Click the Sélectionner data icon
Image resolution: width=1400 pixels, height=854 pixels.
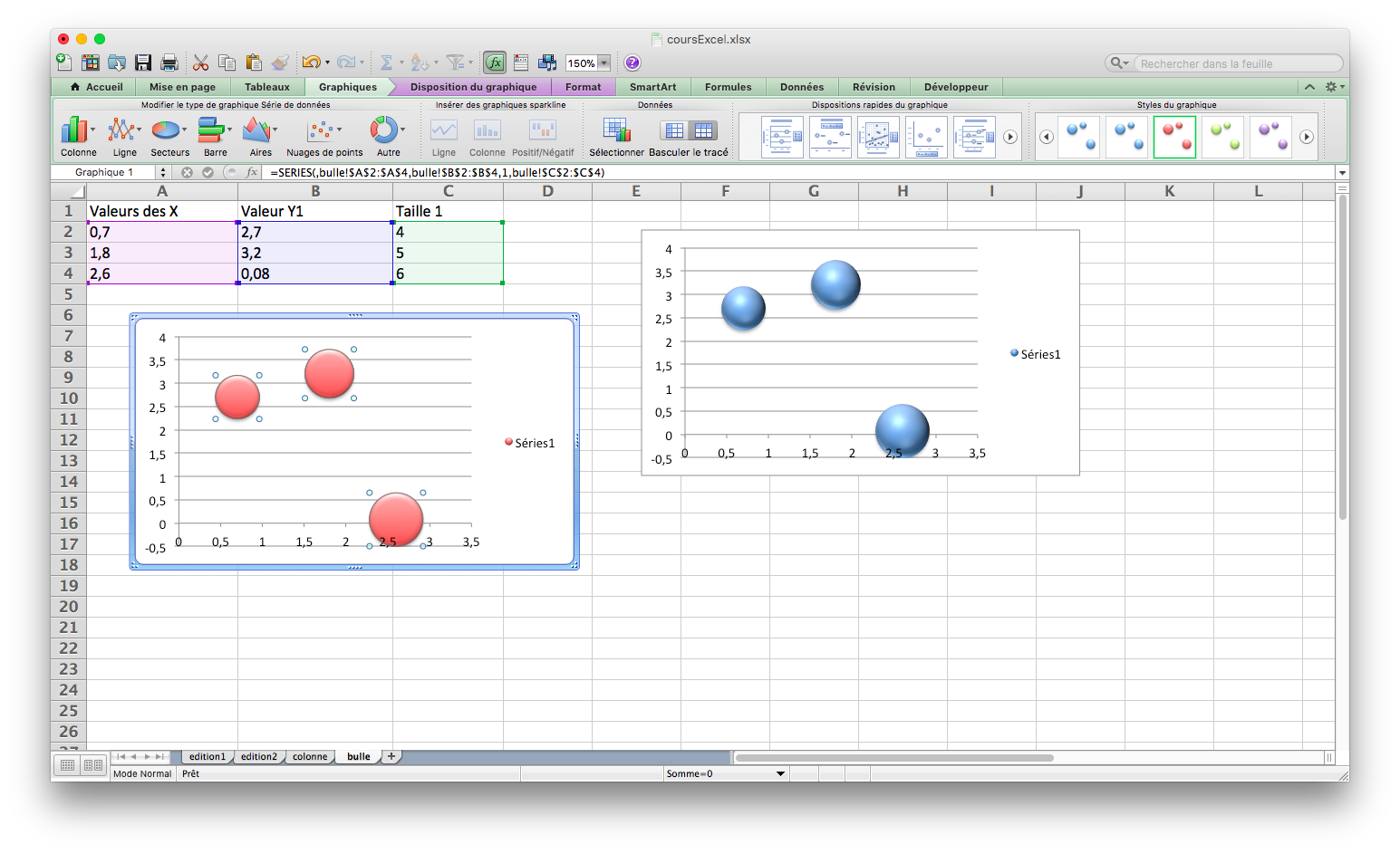616,130
